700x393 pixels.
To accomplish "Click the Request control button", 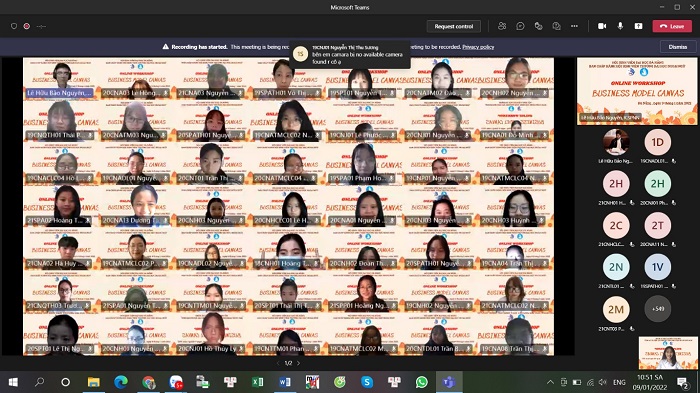I will [454, 26].
